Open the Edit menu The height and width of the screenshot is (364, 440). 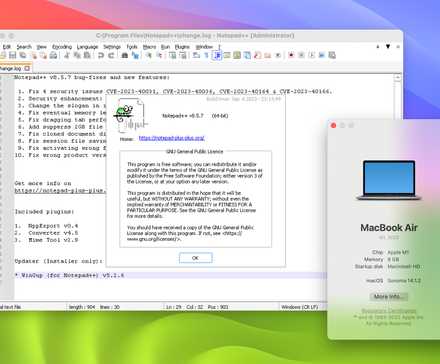click(7, 47)
